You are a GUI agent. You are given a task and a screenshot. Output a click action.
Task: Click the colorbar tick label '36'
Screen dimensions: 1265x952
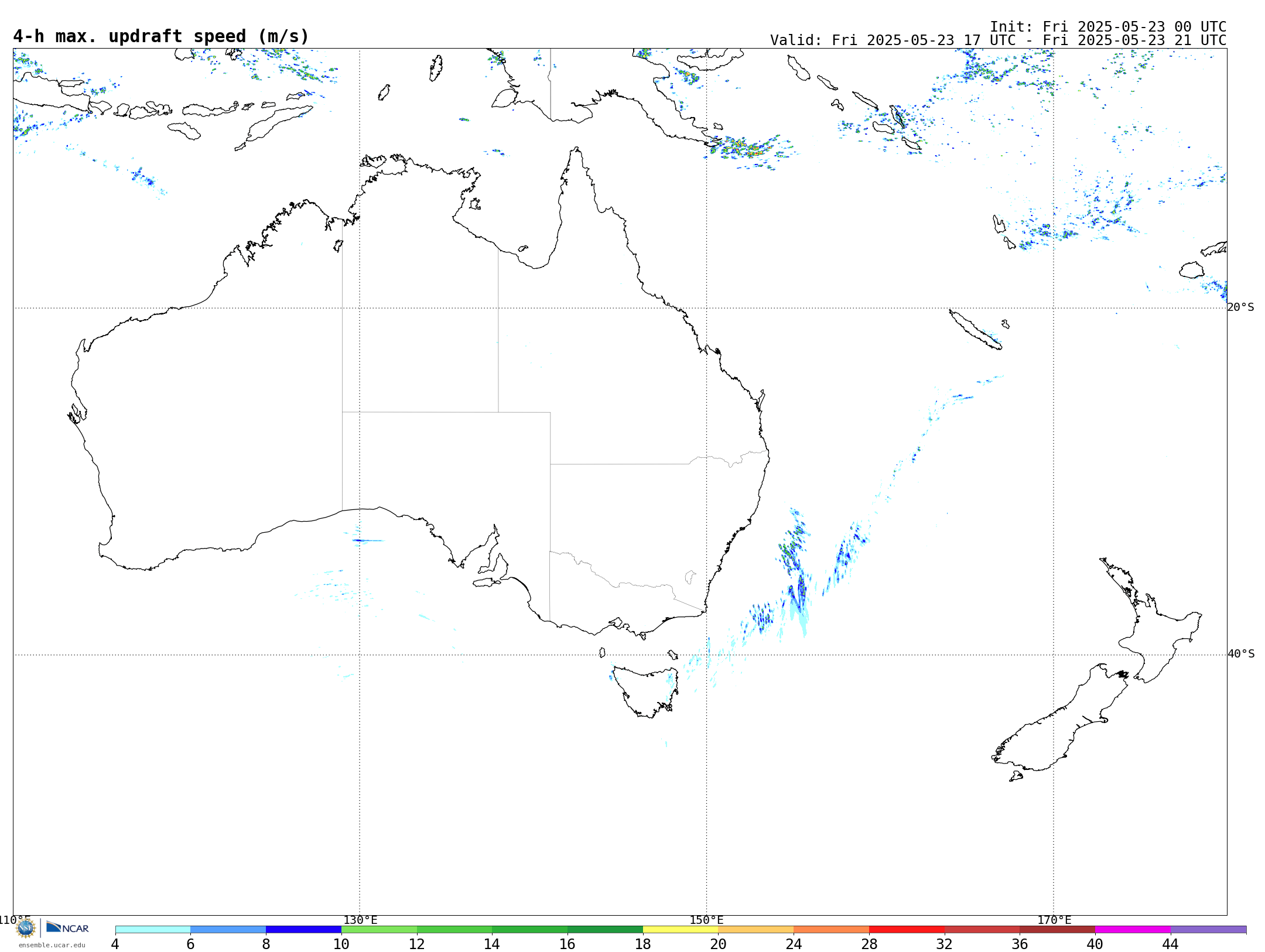coord(1020,944)
